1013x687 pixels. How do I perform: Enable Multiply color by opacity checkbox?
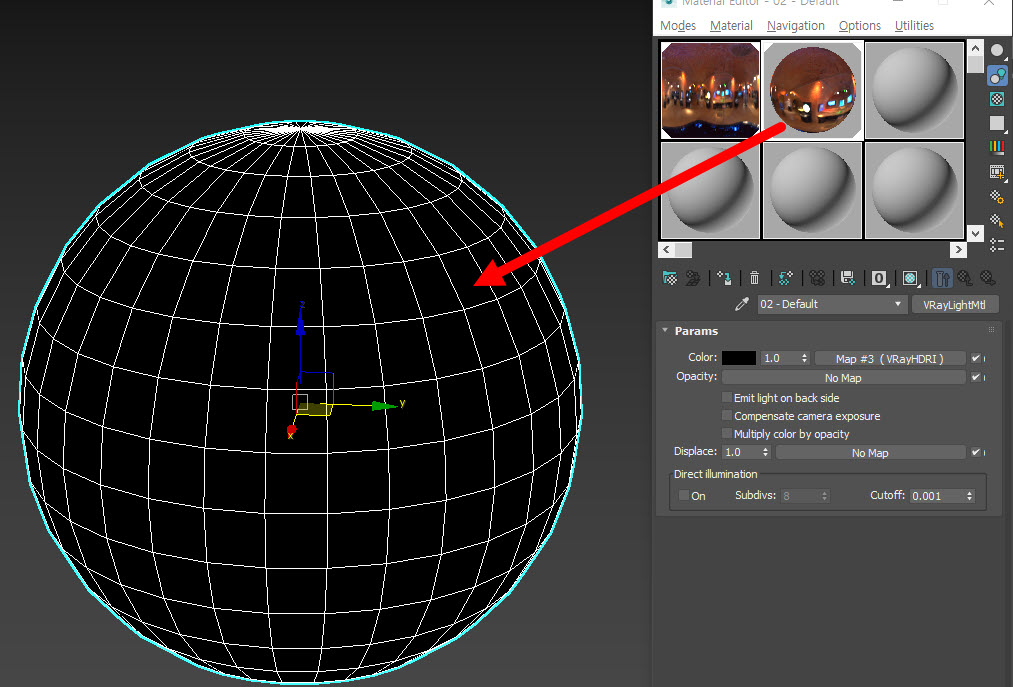727,434
